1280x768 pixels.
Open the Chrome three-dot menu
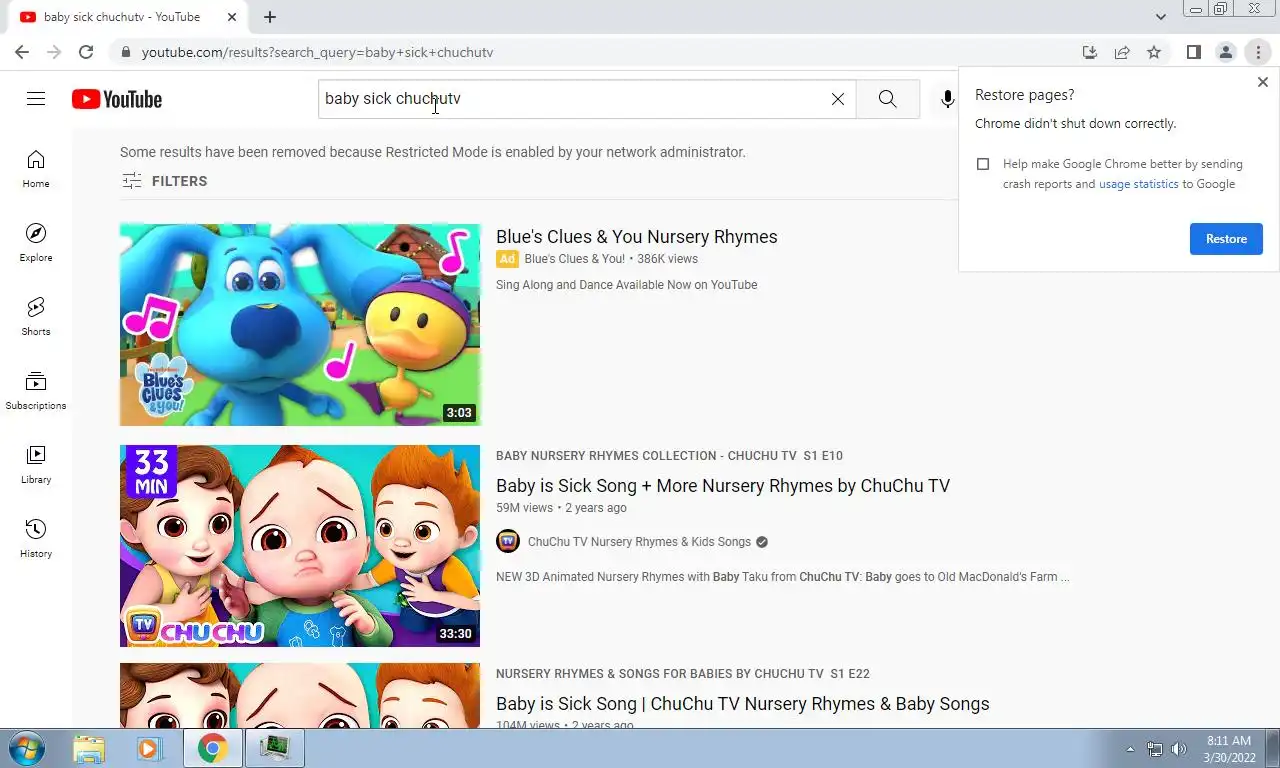1258,52
